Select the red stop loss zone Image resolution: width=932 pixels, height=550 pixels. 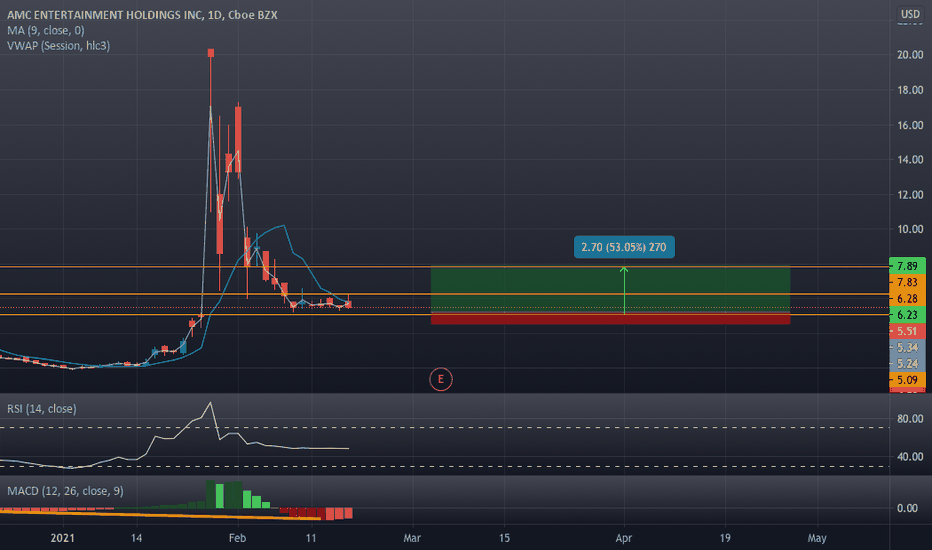click(610, 319)
